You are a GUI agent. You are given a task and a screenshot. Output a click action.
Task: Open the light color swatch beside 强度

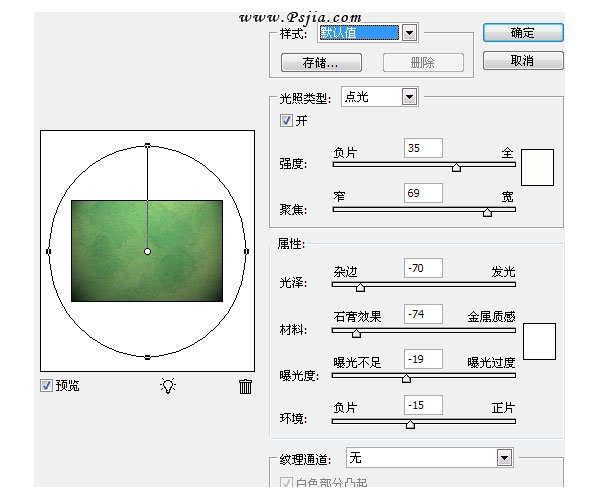538,167
